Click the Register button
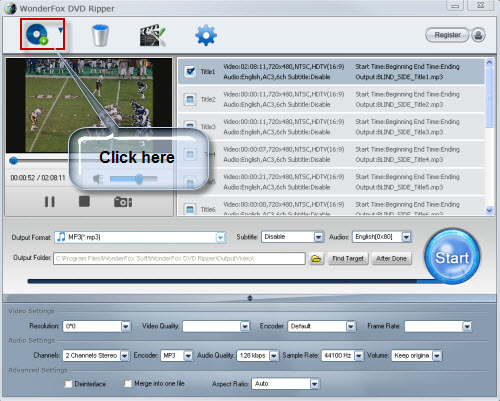 coord(447,35)
